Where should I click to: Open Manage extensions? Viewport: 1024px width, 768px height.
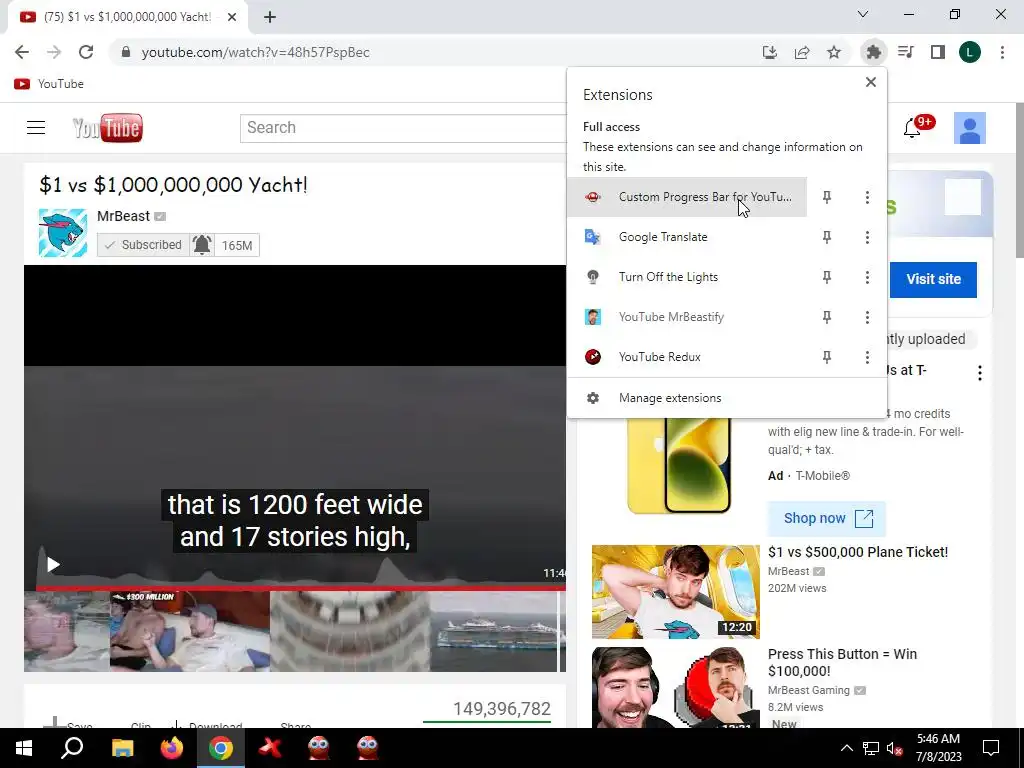[727, 398]
